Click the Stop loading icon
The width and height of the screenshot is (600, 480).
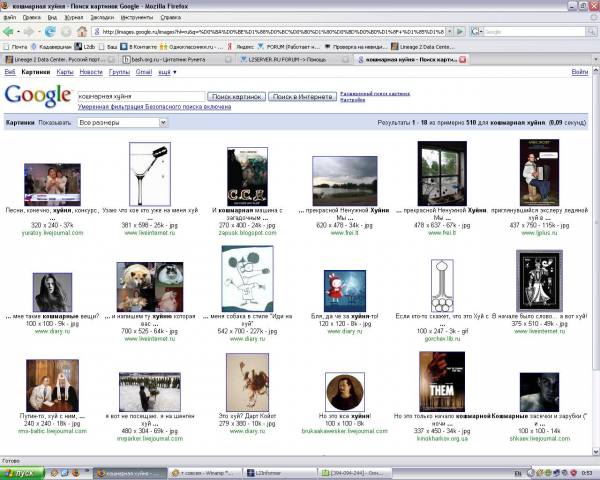tap(66, 31)
